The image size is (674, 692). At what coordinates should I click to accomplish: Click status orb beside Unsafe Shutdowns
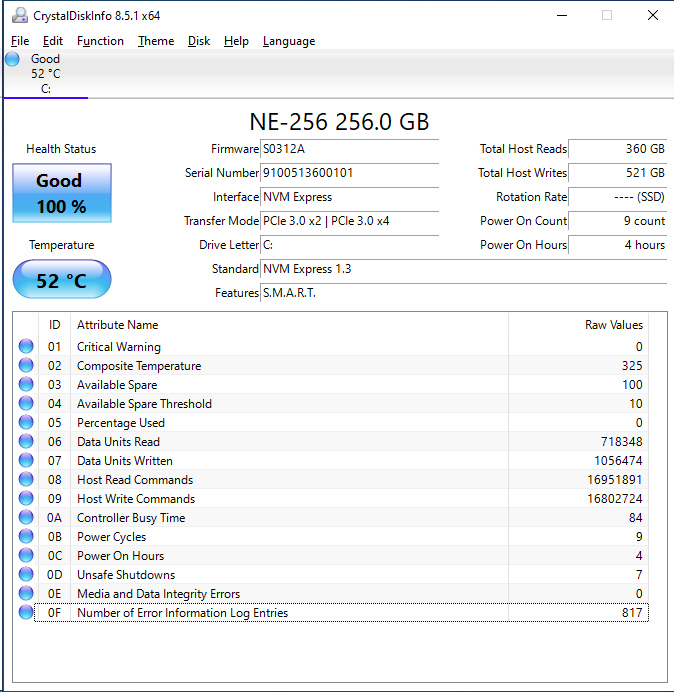pos(26,575)
